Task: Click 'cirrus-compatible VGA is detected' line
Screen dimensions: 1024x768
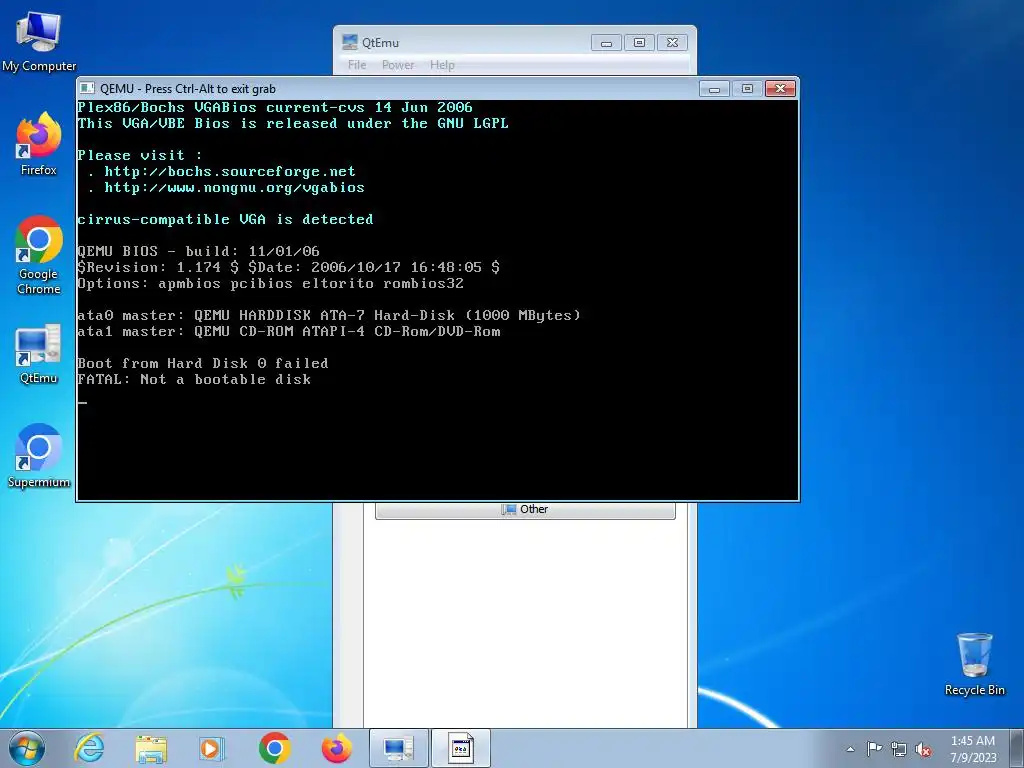Action: [225, 219]
